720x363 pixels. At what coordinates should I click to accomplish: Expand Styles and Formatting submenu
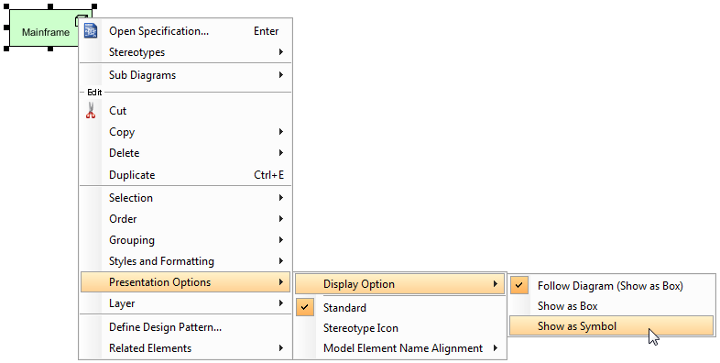(186, 261)
